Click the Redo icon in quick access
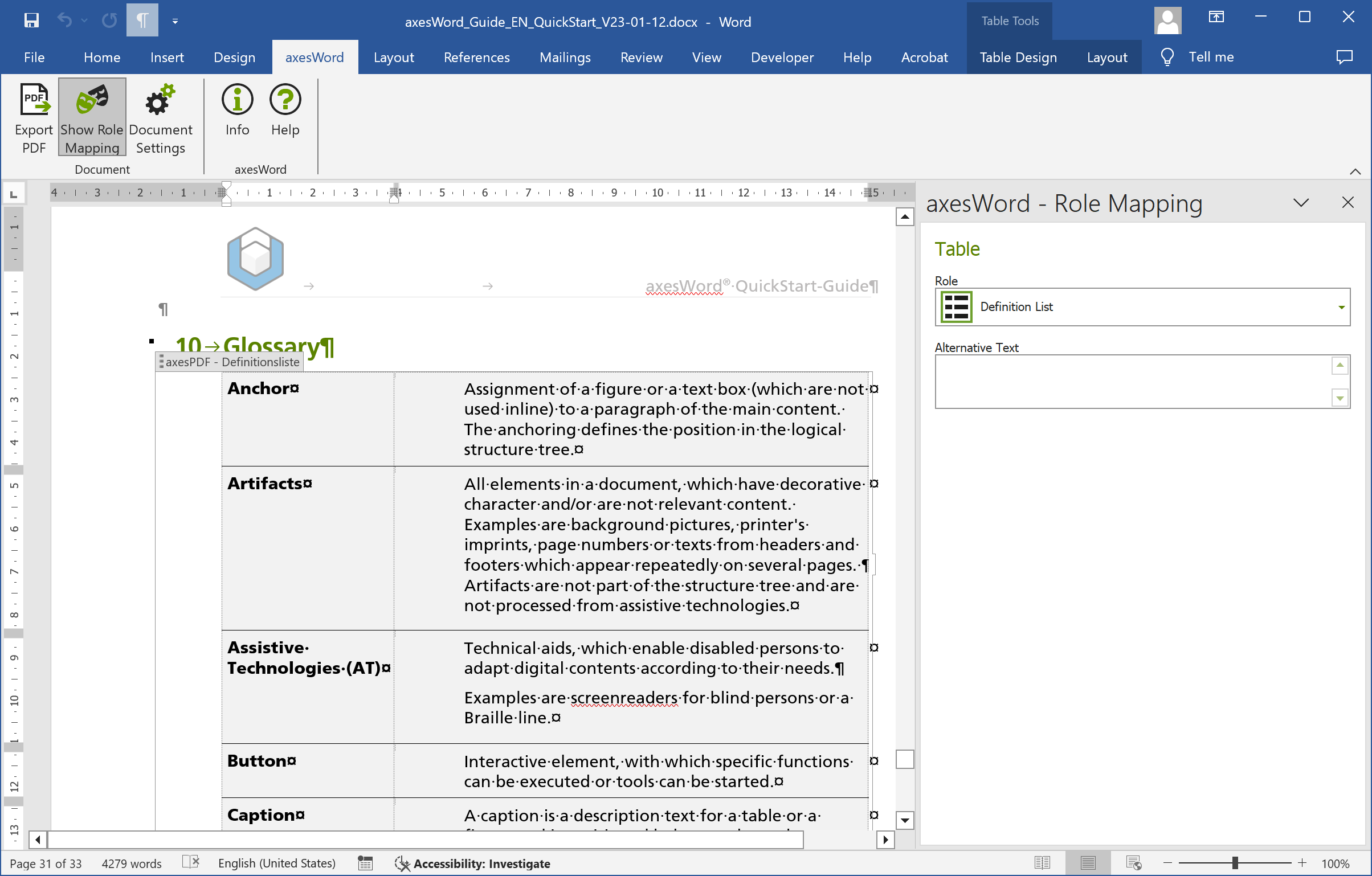Viewport: 1372px width, 876px height. coord(109,21)
